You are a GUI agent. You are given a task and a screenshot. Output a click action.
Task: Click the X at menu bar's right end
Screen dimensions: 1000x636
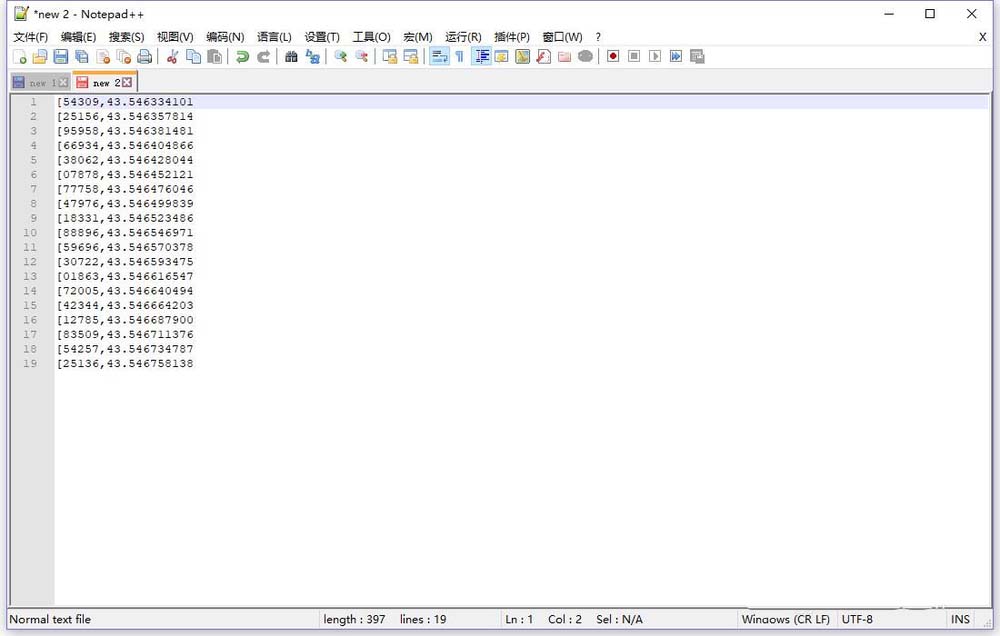(x=982, y=37)
